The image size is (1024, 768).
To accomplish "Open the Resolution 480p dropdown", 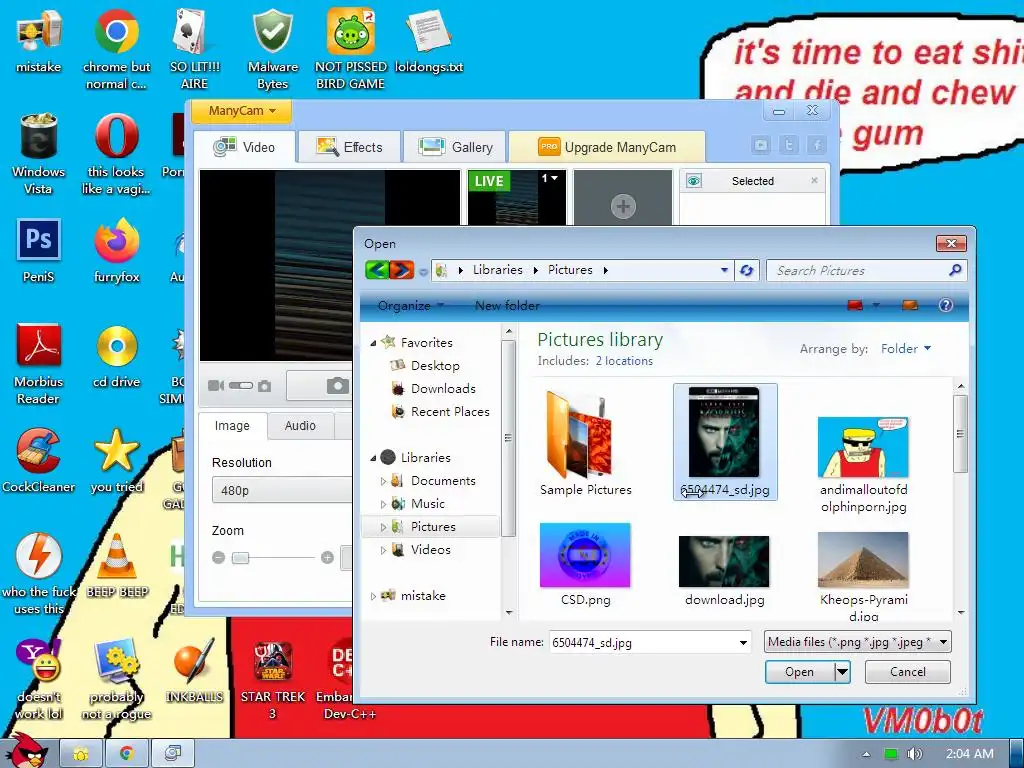I will point(282,490).
